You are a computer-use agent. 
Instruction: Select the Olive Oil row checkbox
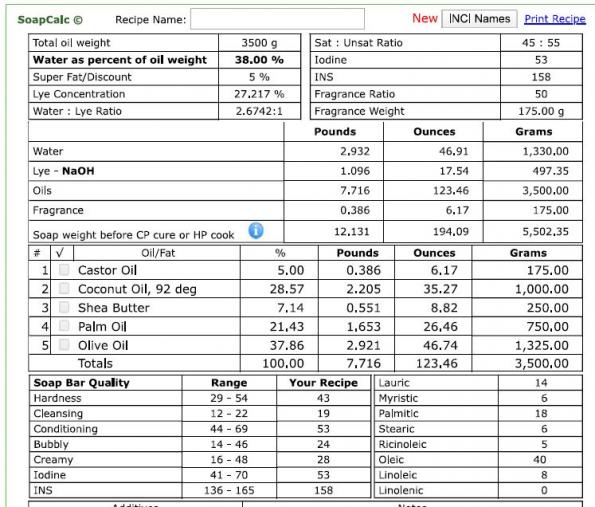64,345
